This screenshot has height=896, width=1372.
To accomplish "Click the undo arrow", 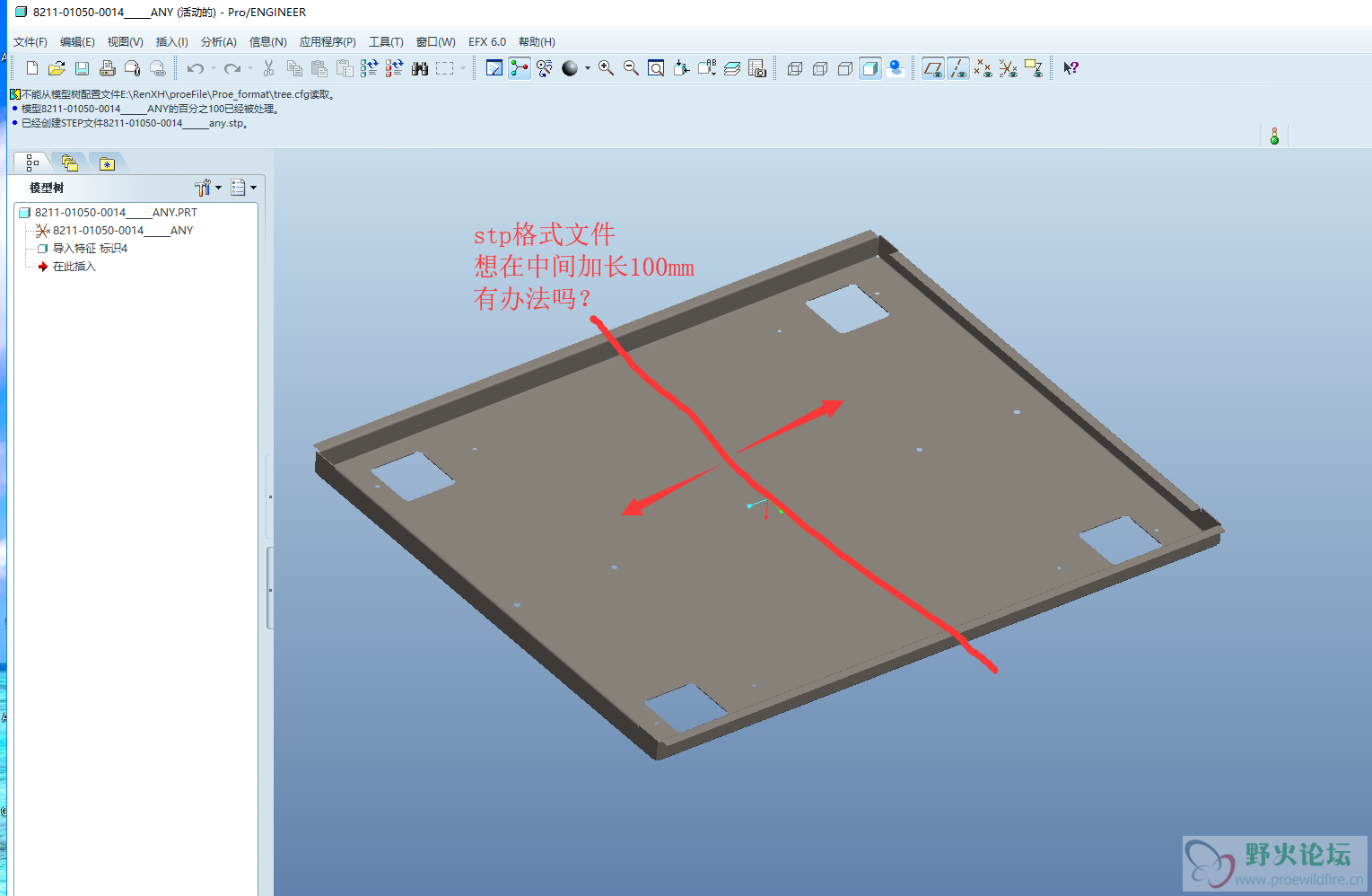I will click(x=195, y=68).
